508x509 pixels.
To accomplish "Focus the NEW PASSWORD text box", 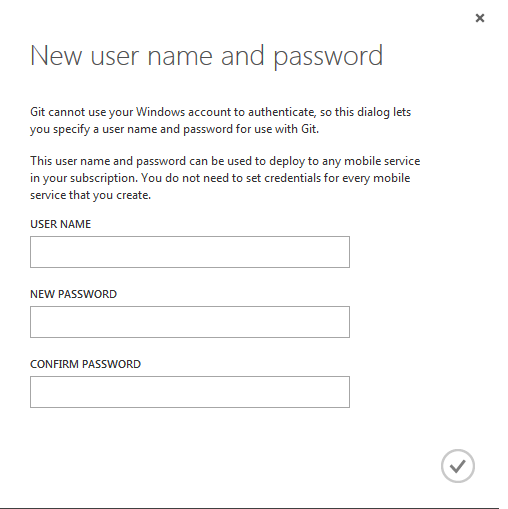I will [190, 322].
